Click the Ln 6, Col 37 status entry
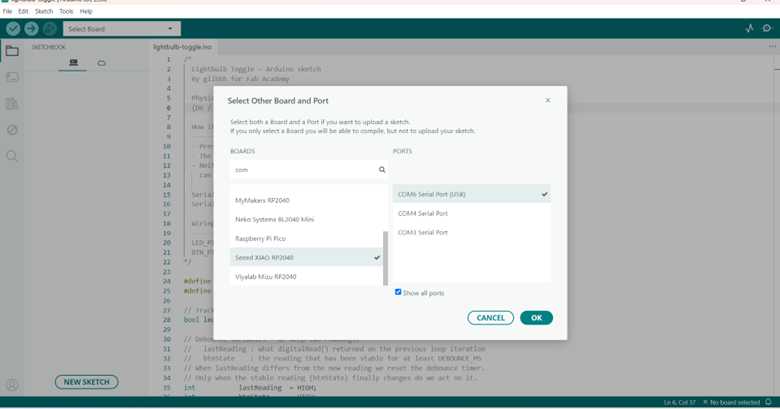 pos(680,402)
